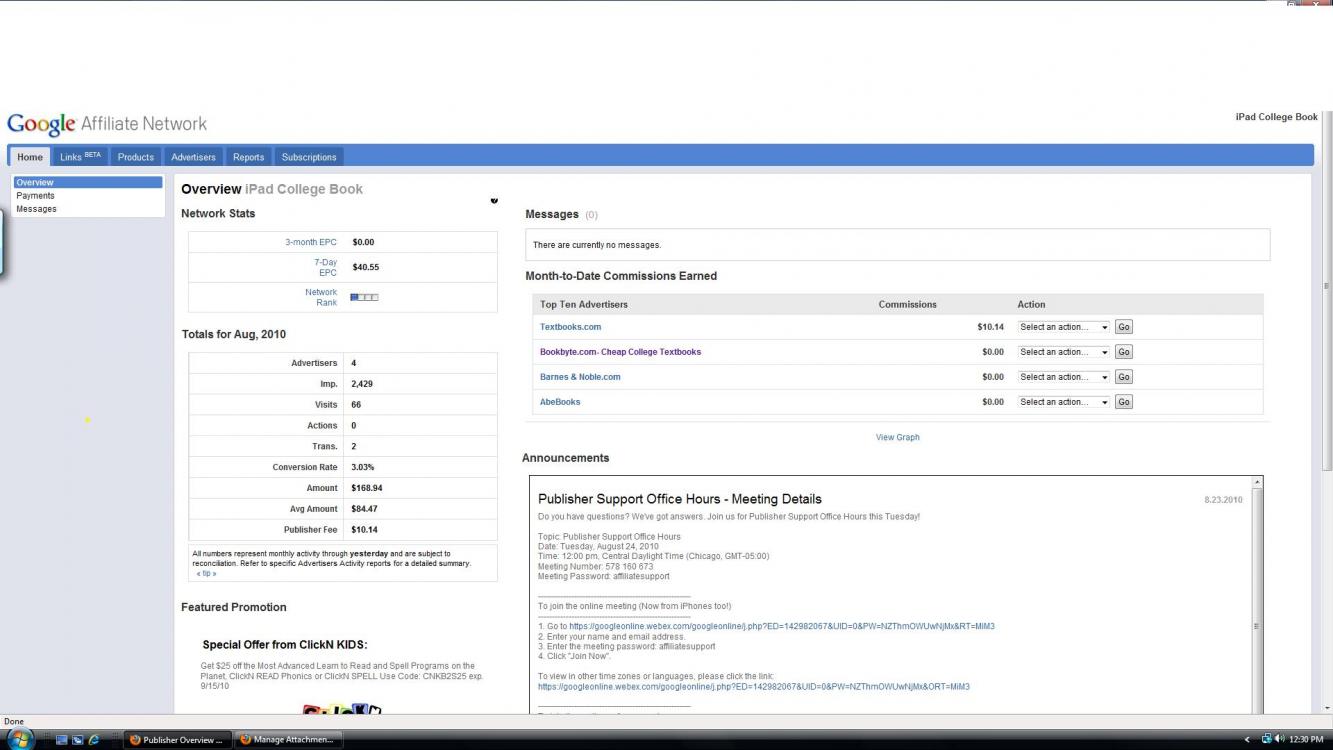
Task: Switch to the Reports tab
Action: (248, 157)
